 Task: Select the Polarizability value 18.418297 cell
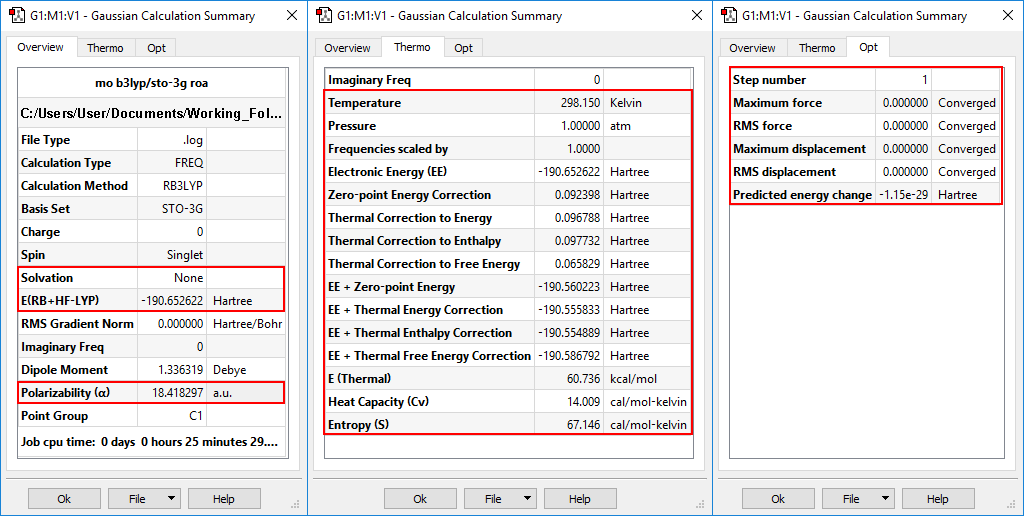173,393
